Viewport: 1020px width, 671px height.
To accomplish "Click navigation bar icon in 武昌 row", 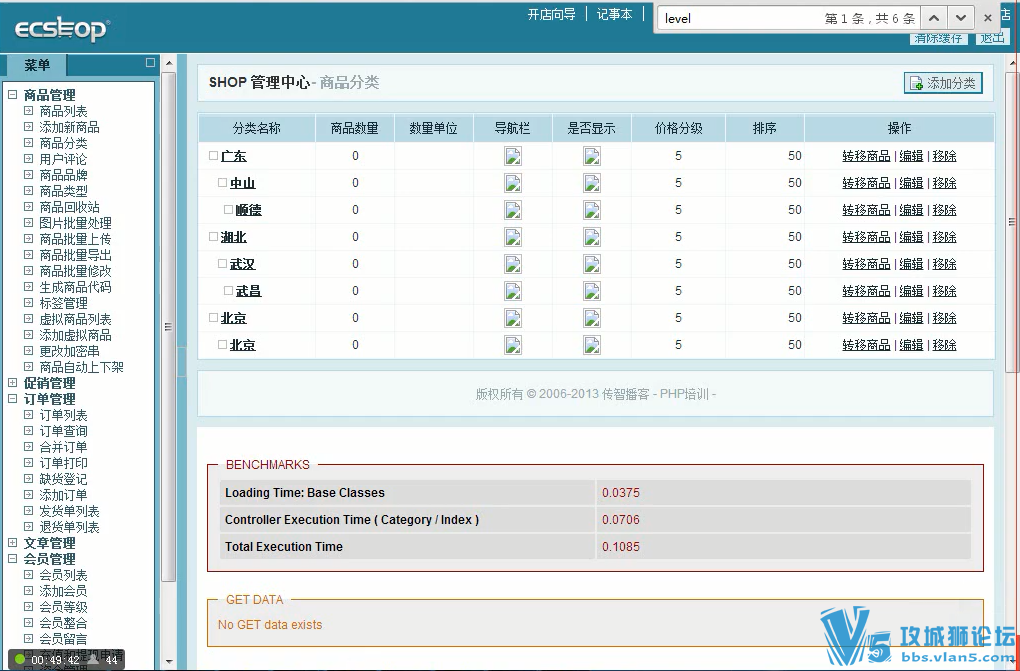I will (x=513, y=291).
